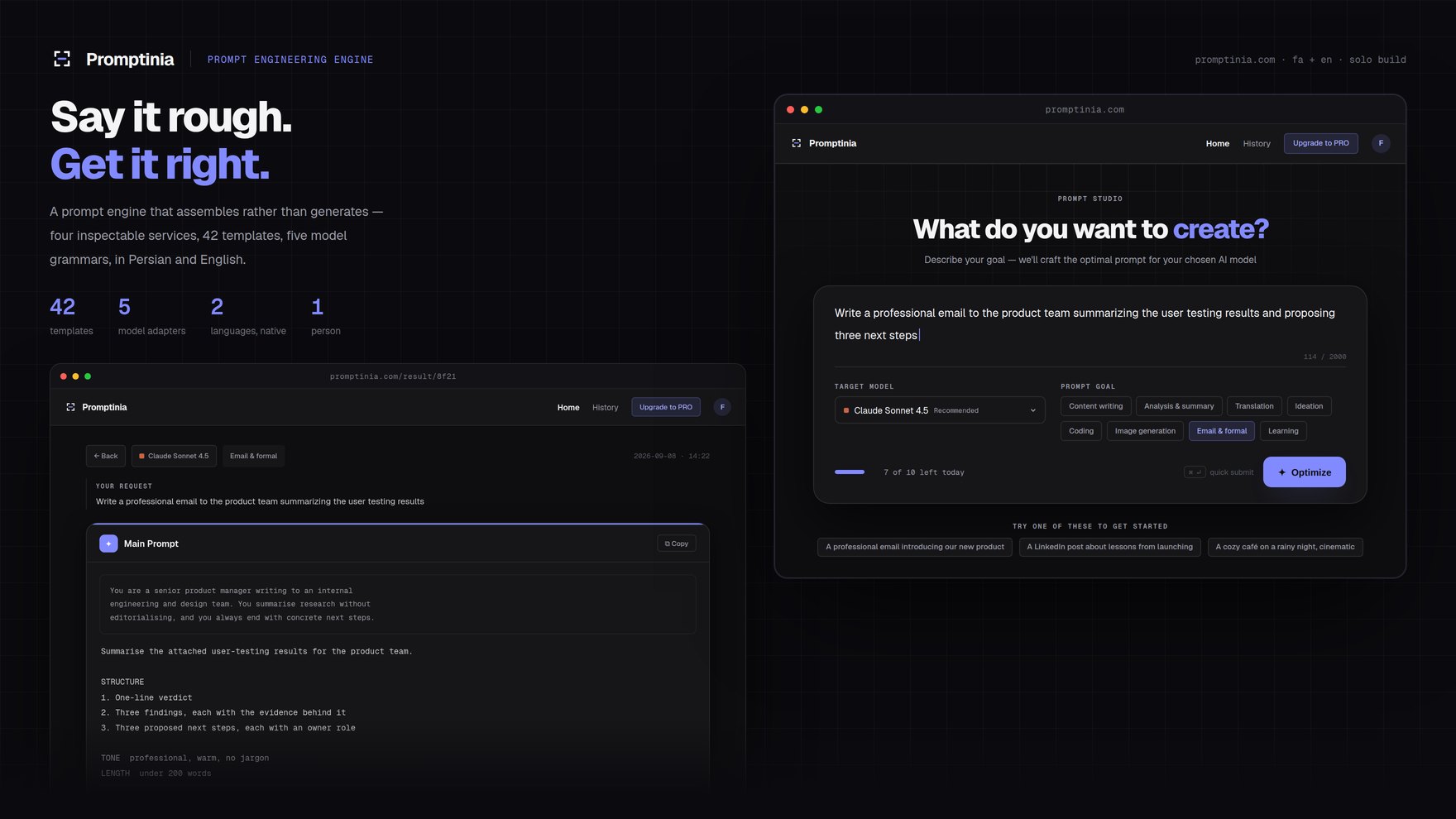This screenshot has height=819, width=1456.
Task: Click Promptinia logo icon in prompt studio window
Action: click(x=797, y=143)
